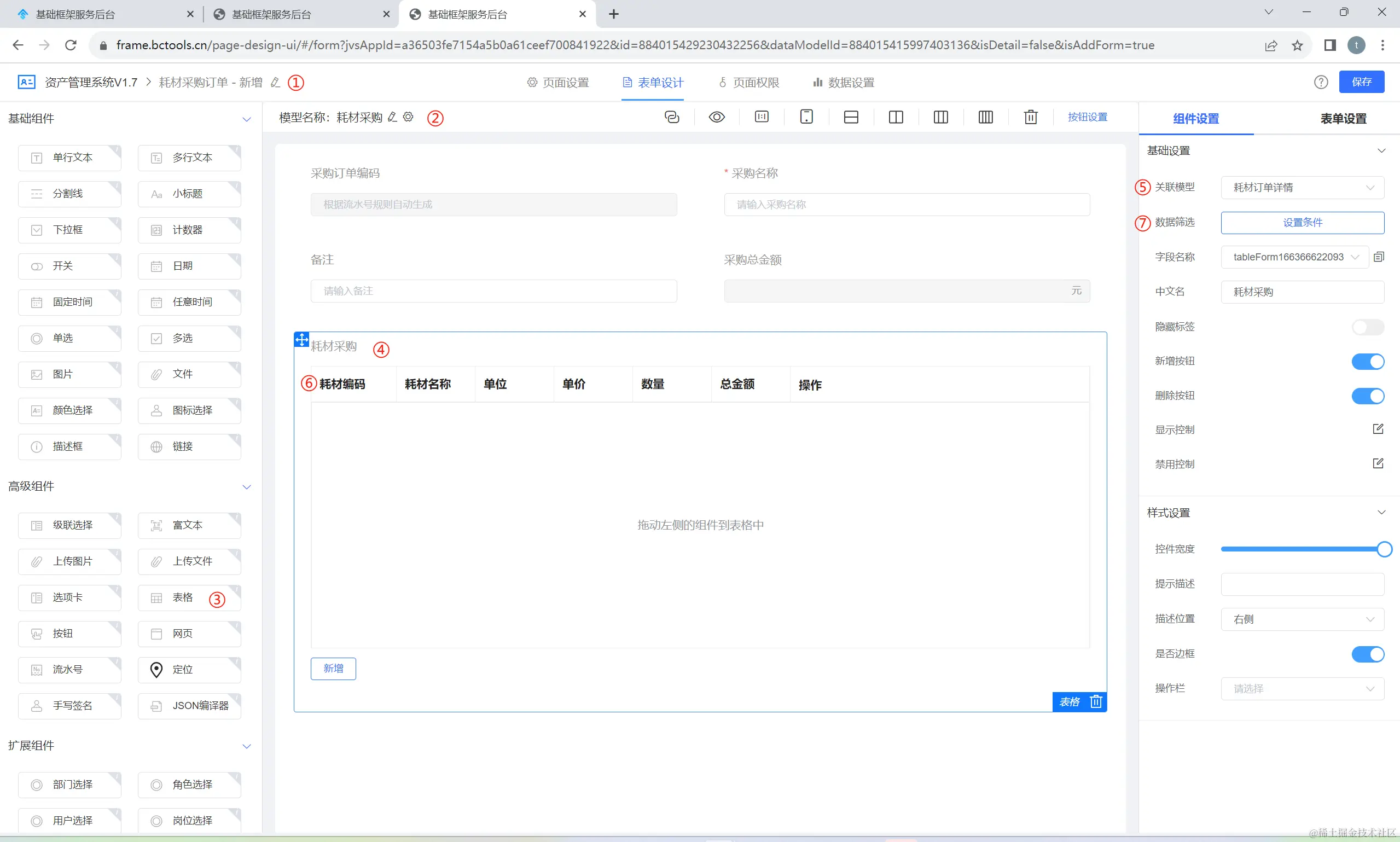This screenshot has width=1400, height=842.
Task: Open the 关联模型 dropdown
Action: pos(1302,188)
